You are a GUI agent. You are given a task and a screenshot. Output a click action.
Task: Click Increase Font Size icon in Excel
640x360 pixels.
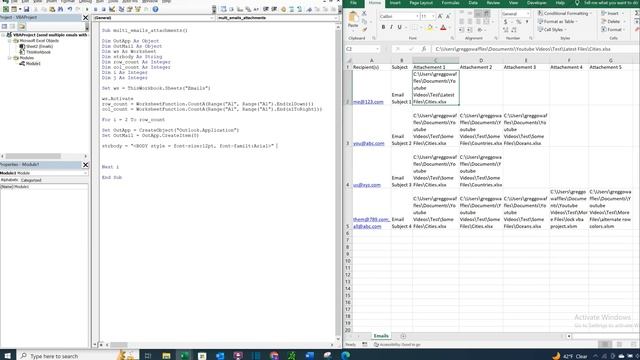440,16
